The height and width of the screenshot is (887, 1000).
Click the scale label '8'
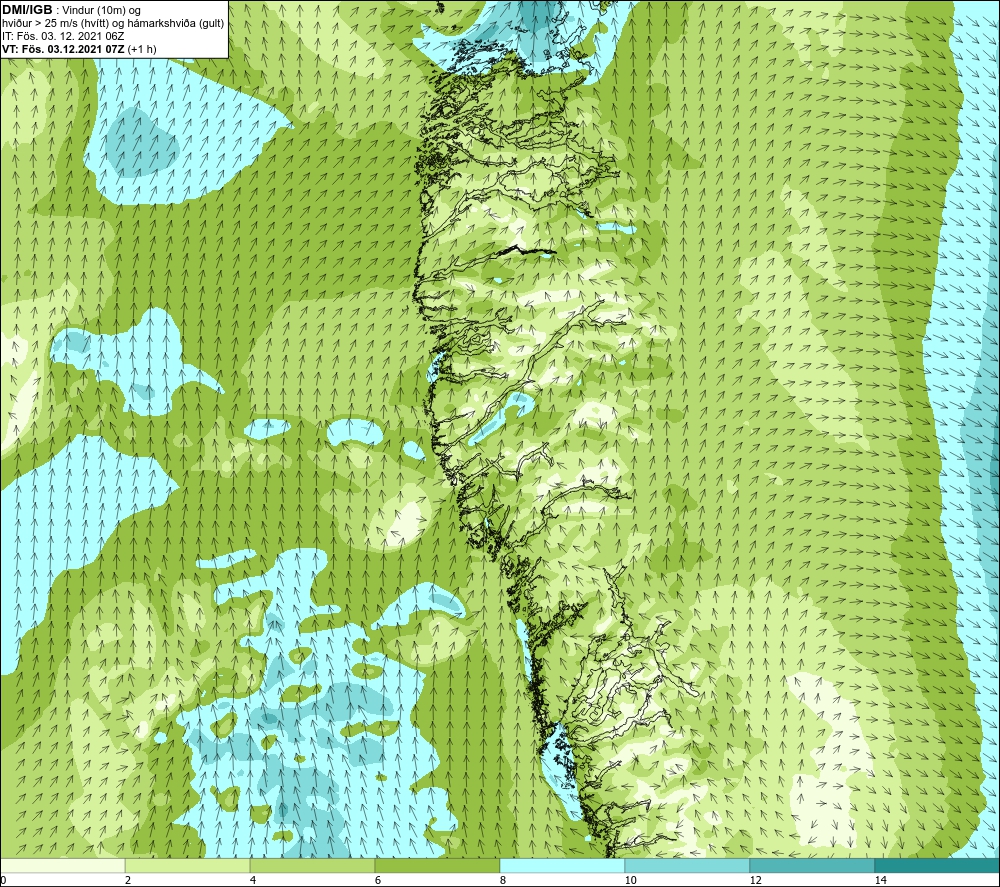tap(503, 881)
